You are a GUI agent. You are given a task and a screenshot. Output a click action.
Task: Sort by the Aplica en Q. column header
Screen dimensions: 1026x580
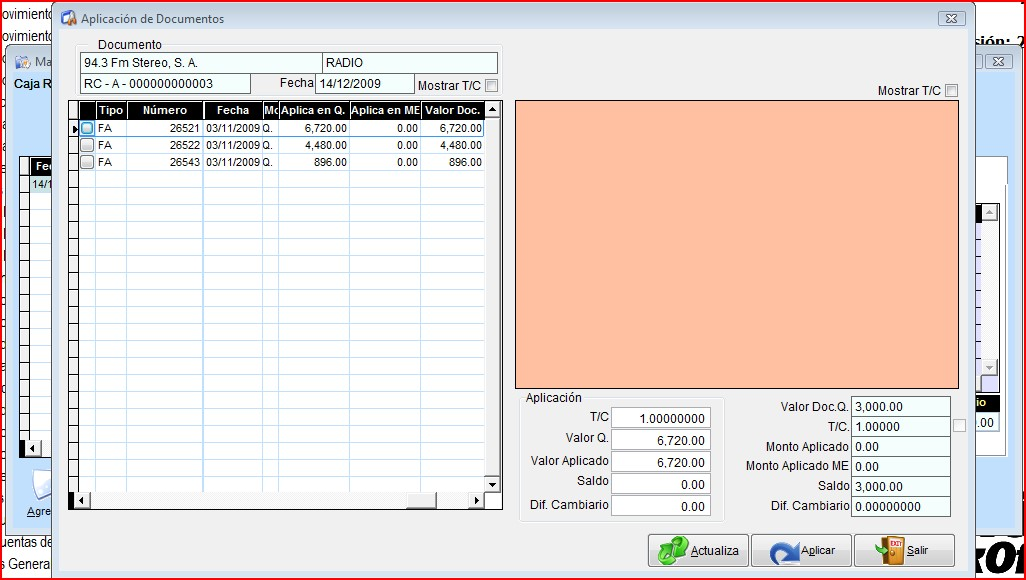tap(314, 111)
